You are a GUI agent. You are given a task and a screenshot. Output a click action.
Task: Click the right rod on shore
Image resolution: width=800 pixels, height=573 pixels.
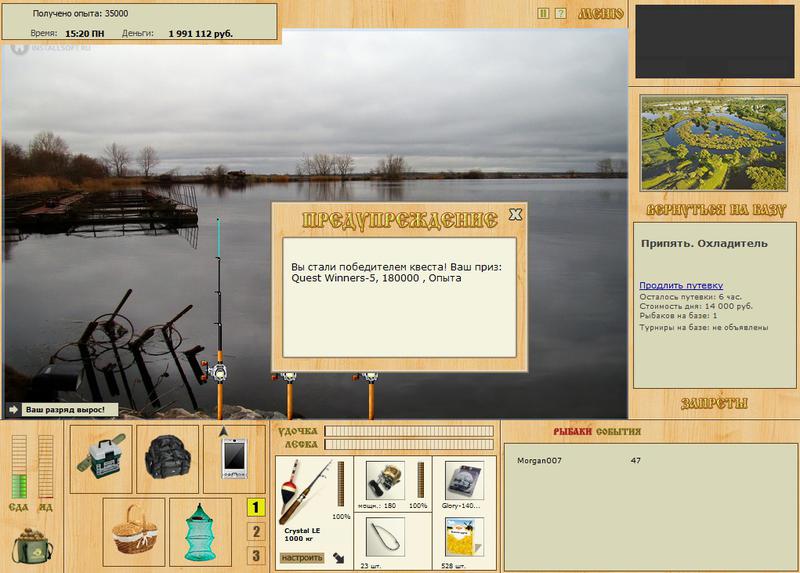point(371,395)
